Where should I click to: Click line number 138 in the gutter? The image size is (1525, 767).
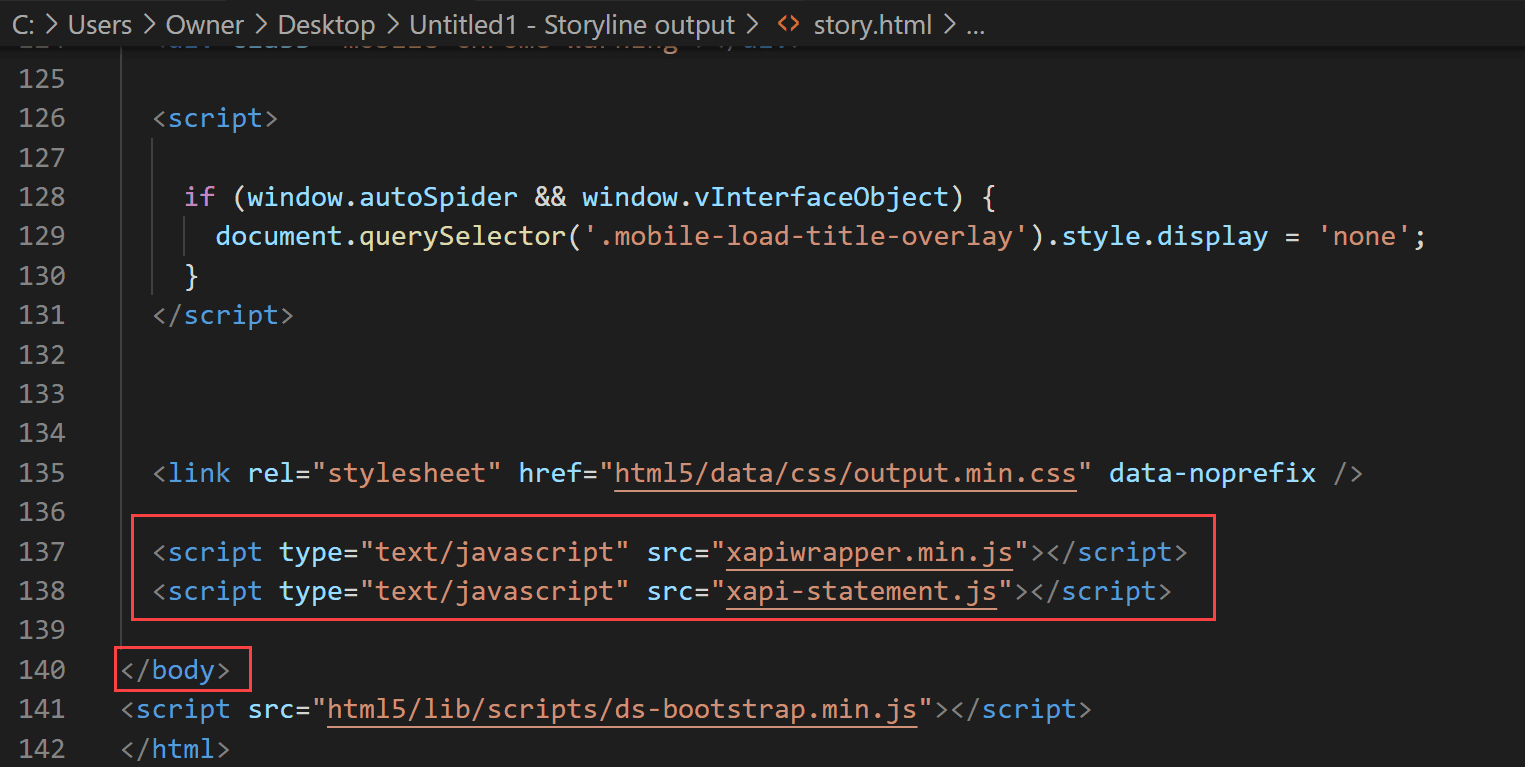[x=41, y=591]
